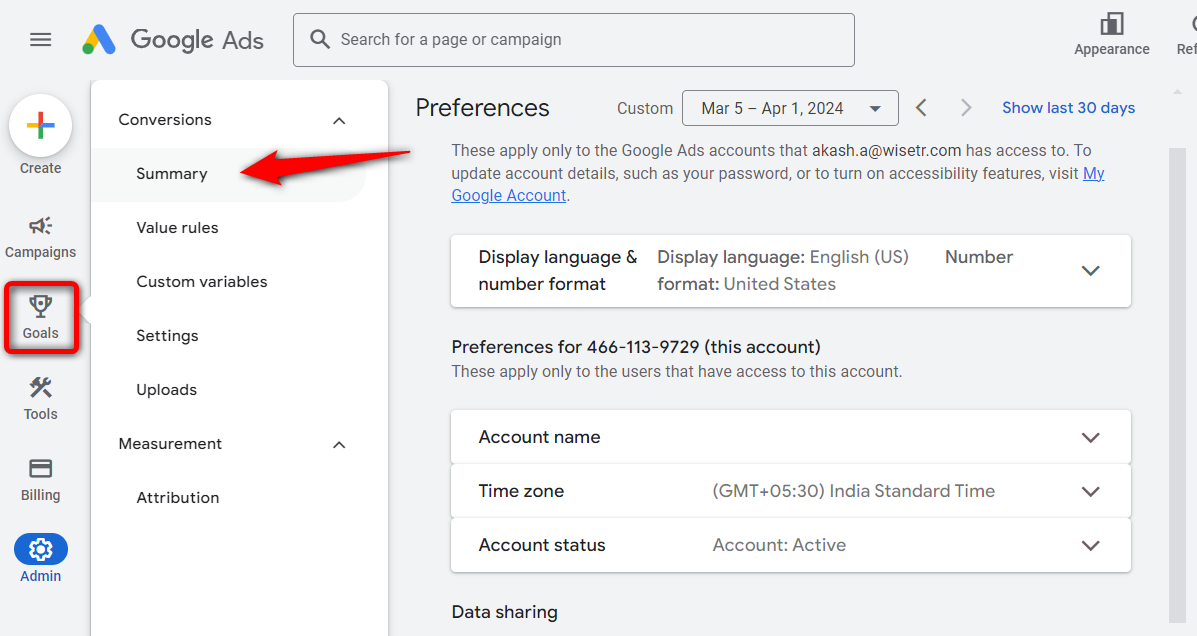Open Value rules menu item
The height and width of the screenshot is (636, 1197).
coord(177,228)
